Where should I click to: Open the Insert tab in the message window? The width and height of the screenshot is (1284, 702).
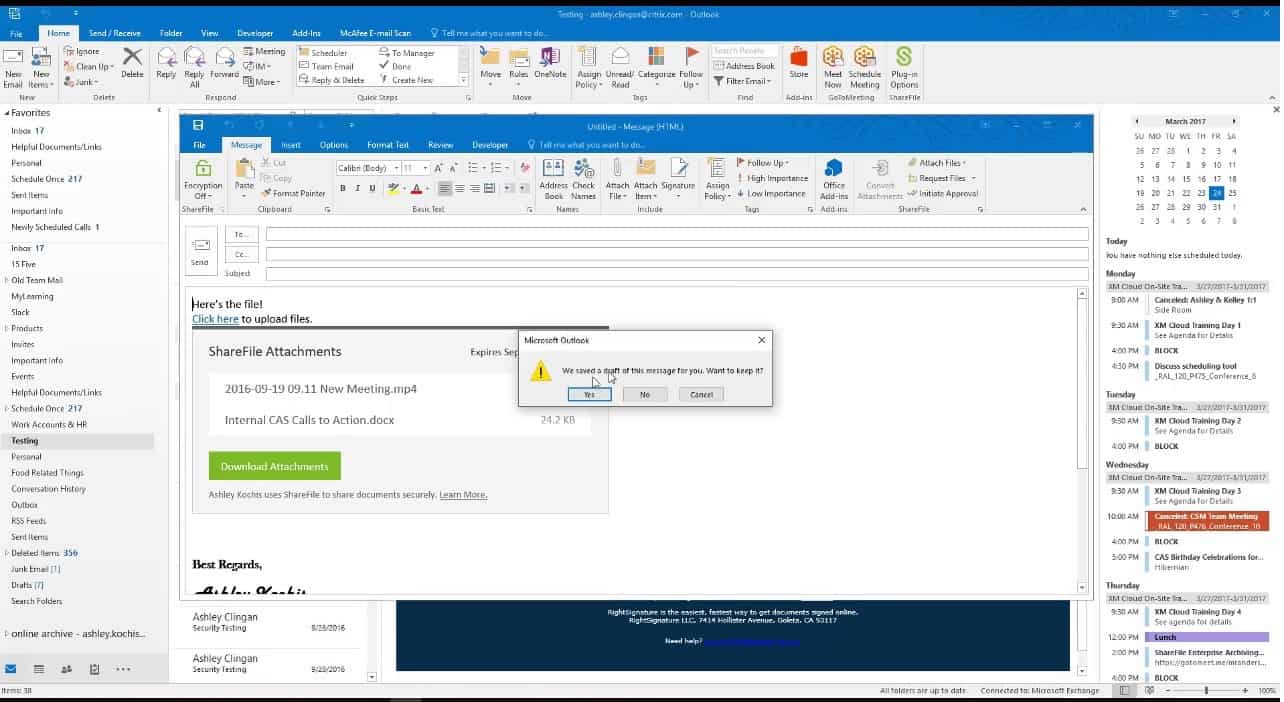291,145
